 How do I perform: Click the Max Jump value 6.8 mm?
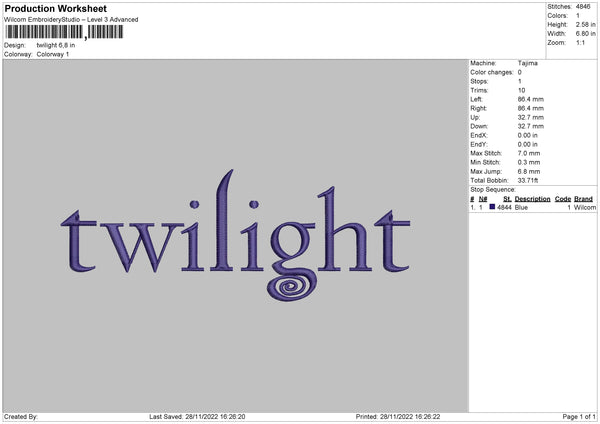[x=529, y=172]
